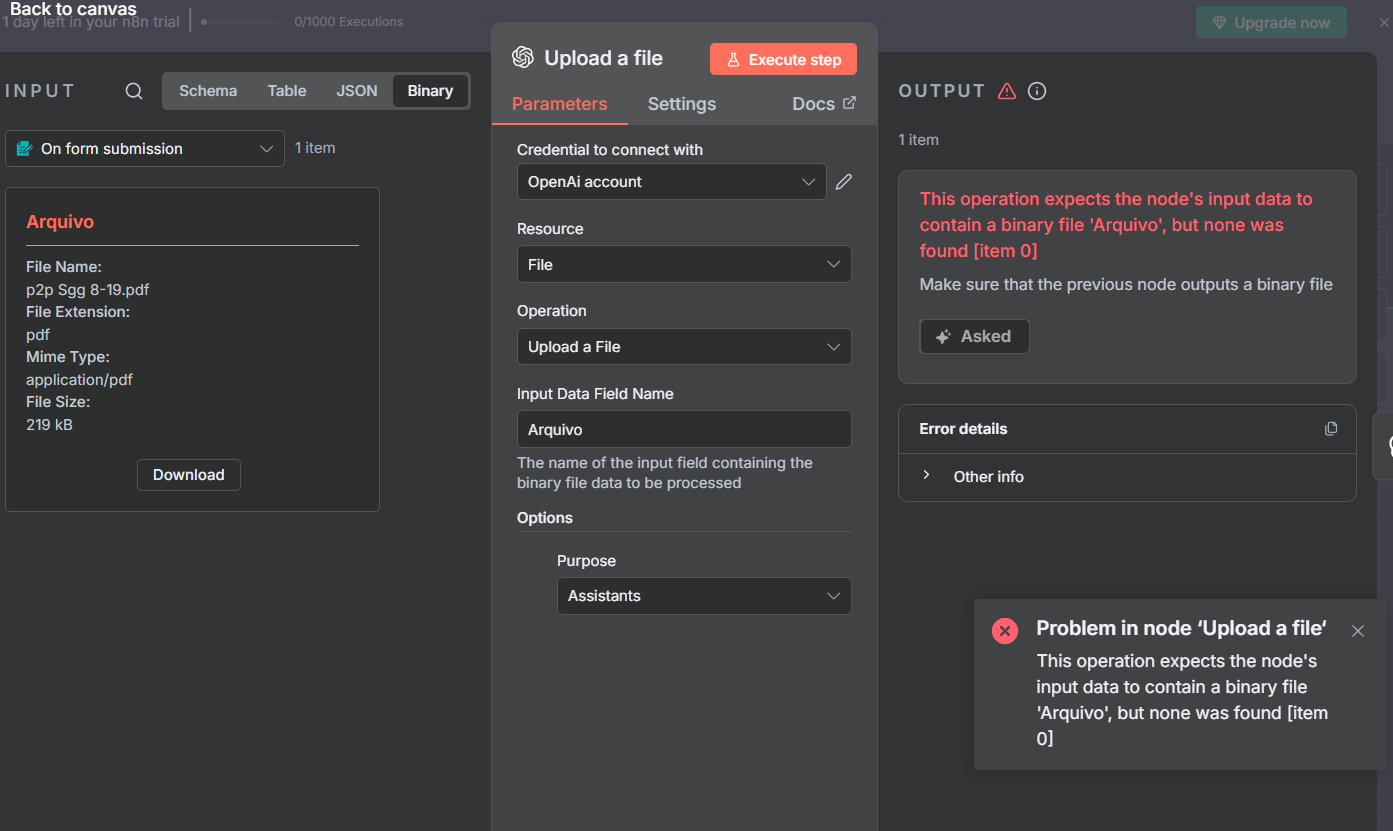The height and width of the screenshot is (831, 1393).
Task: Open the Resource dropdown set to File
Action: [684, 265]
